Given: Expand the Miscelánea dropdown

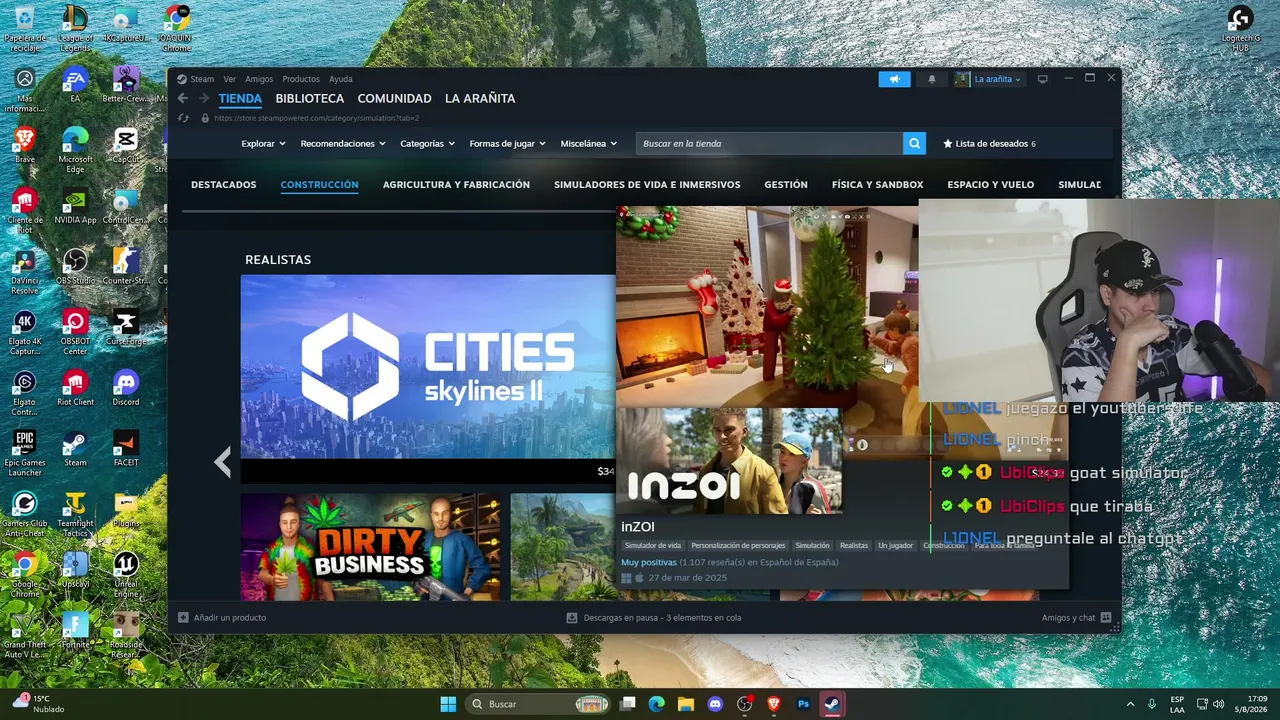Looking at the screenshot, I should click(588, 144).
